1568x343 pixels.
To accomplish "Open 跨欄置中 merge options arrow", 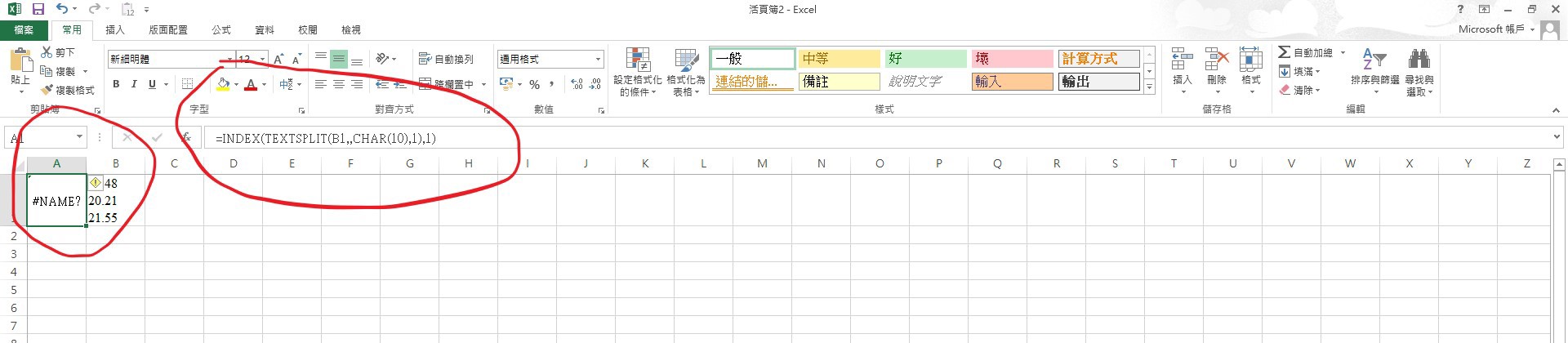I will pos(483,84).
